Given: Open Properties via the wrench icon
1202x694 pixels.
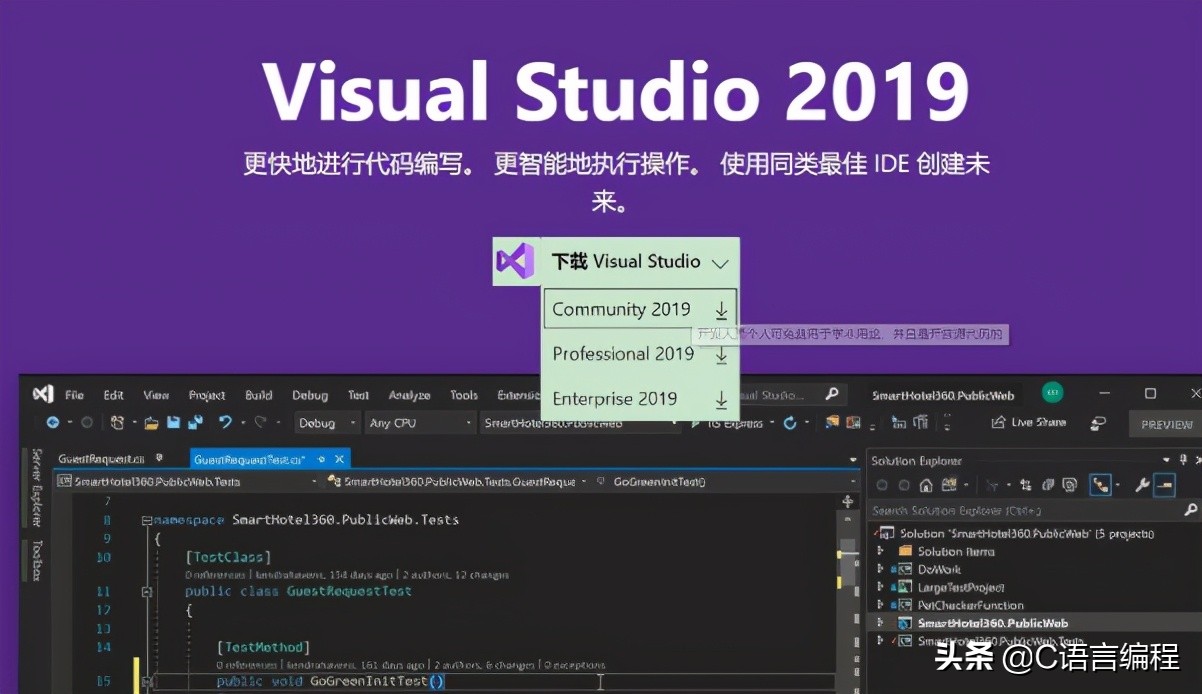Looking at the screenshot, I should click(1143, 486).
